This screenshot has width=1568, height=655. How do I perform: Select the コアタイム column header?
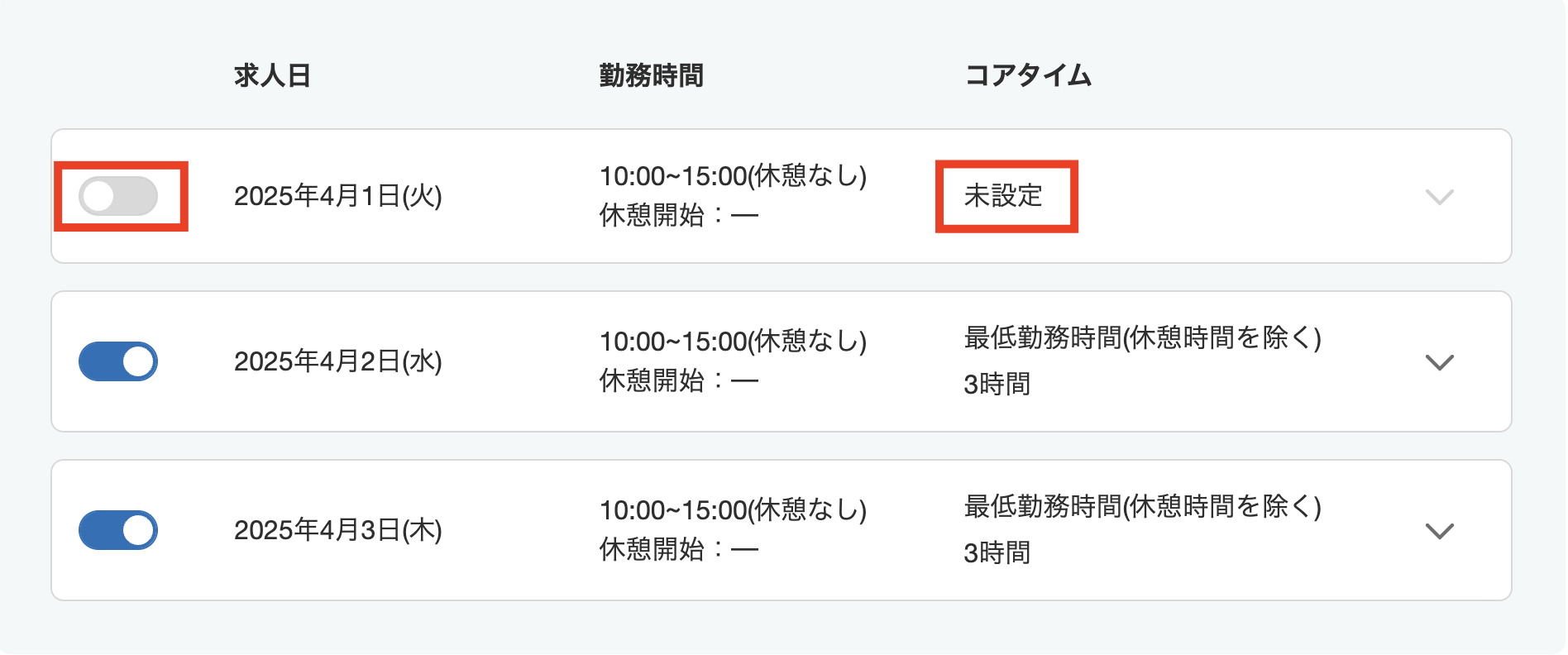(1028, 74)
